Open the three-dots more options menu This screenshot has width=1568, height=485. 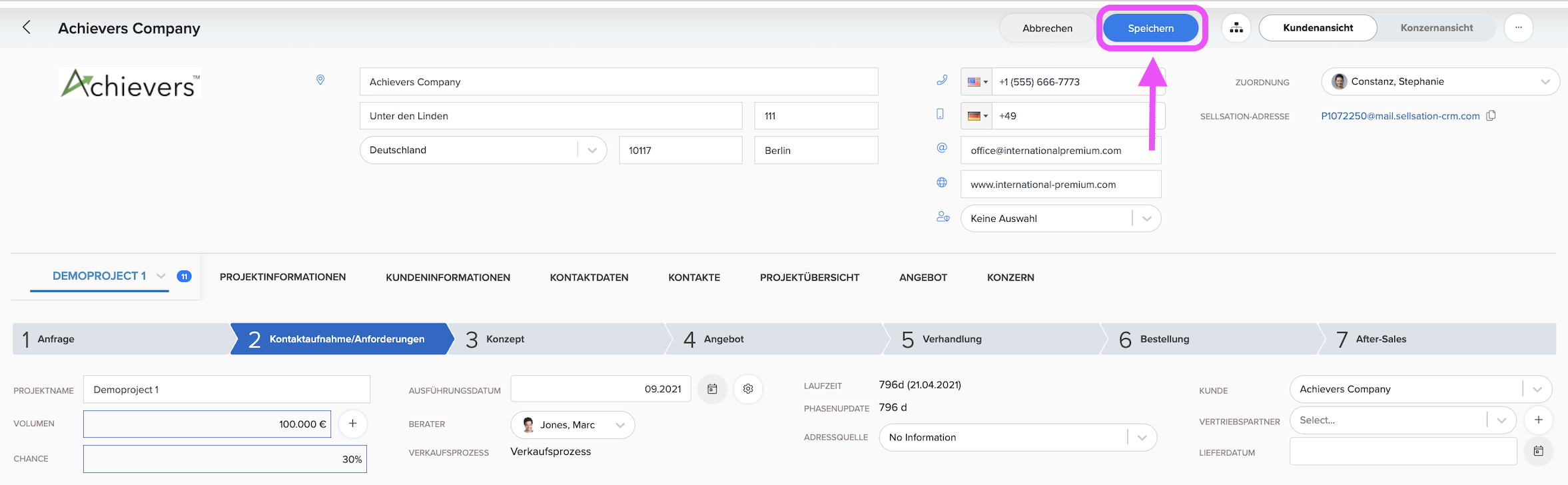click(x=1519, y=28)
